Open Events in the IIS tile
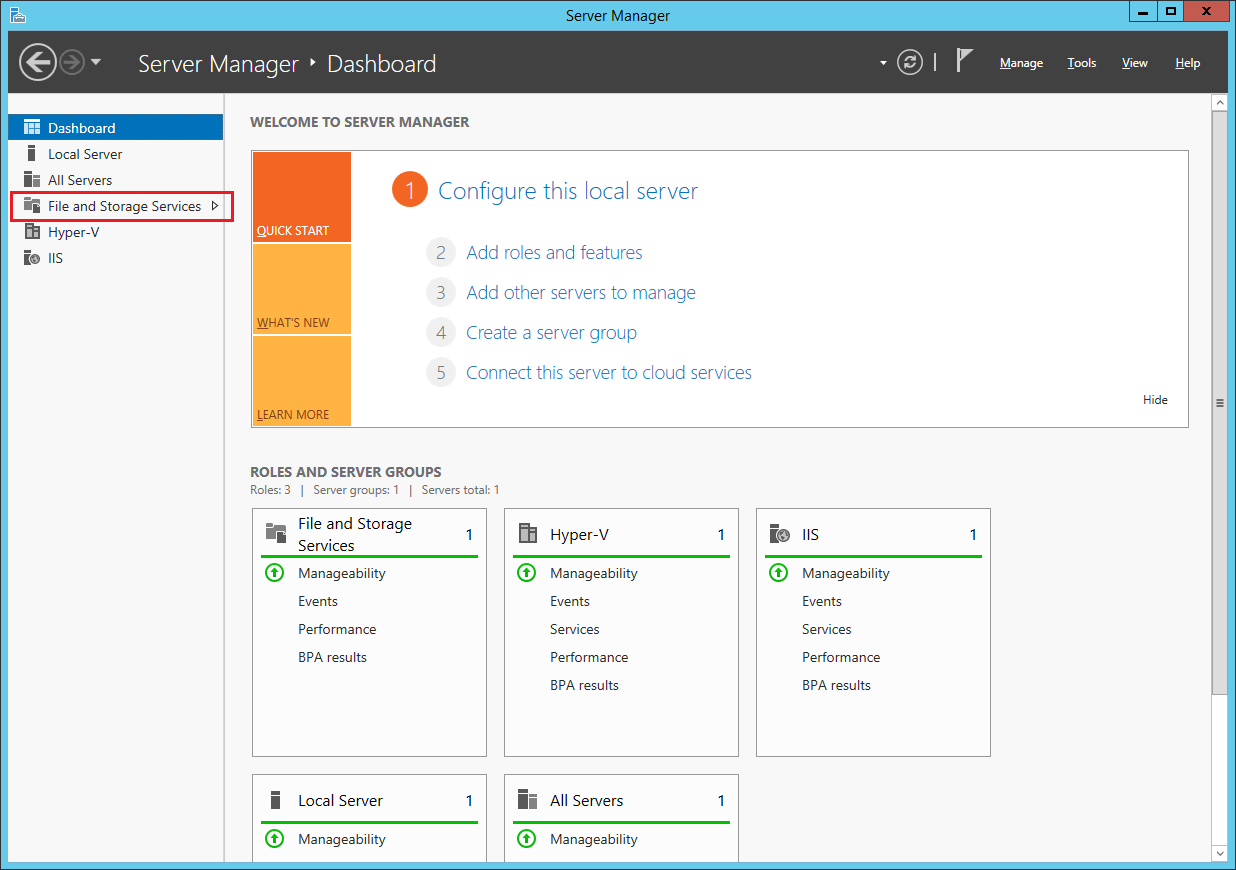Viewport: 1236px width, 870px height. (x=822, y=601)
